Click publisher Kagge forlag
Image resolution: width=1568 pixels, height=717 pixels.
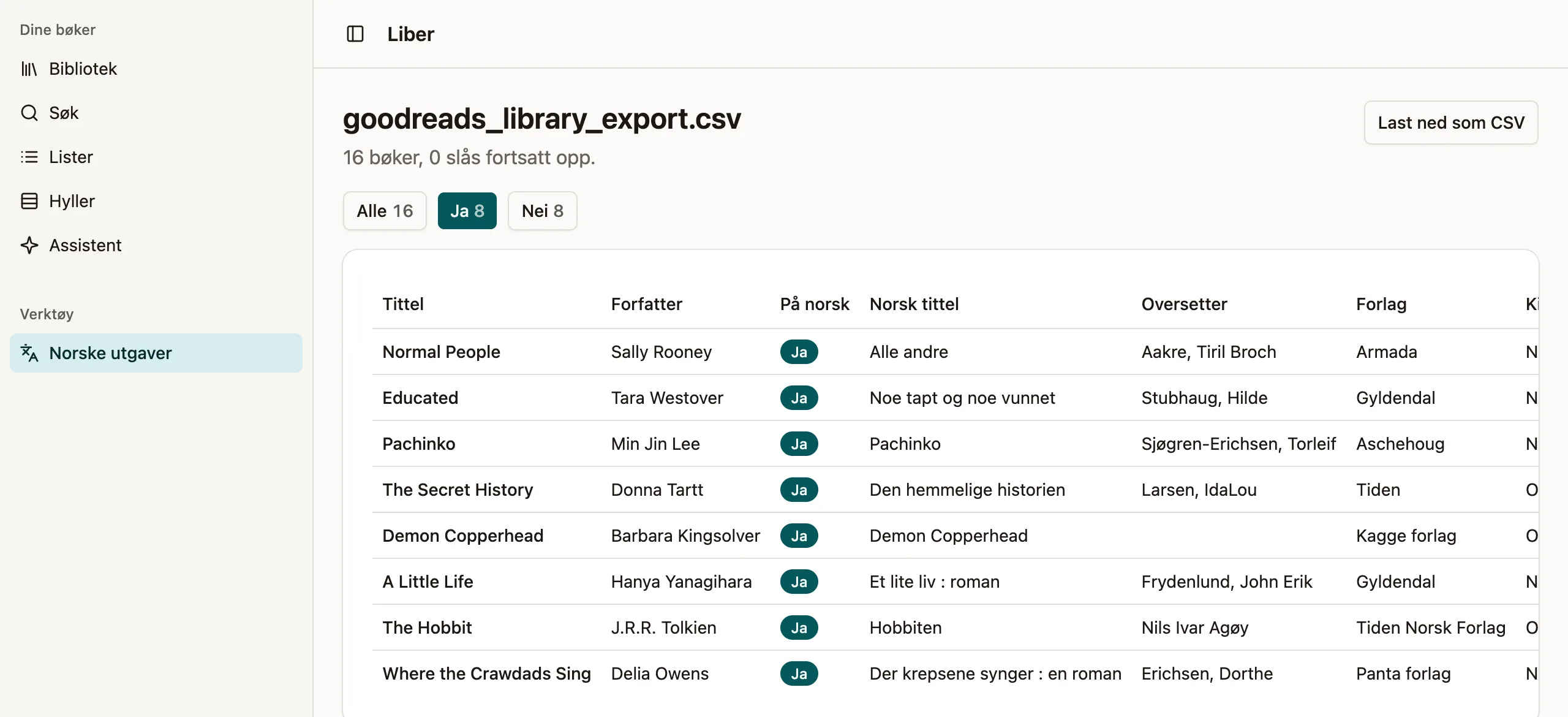tap(1406, 536)
